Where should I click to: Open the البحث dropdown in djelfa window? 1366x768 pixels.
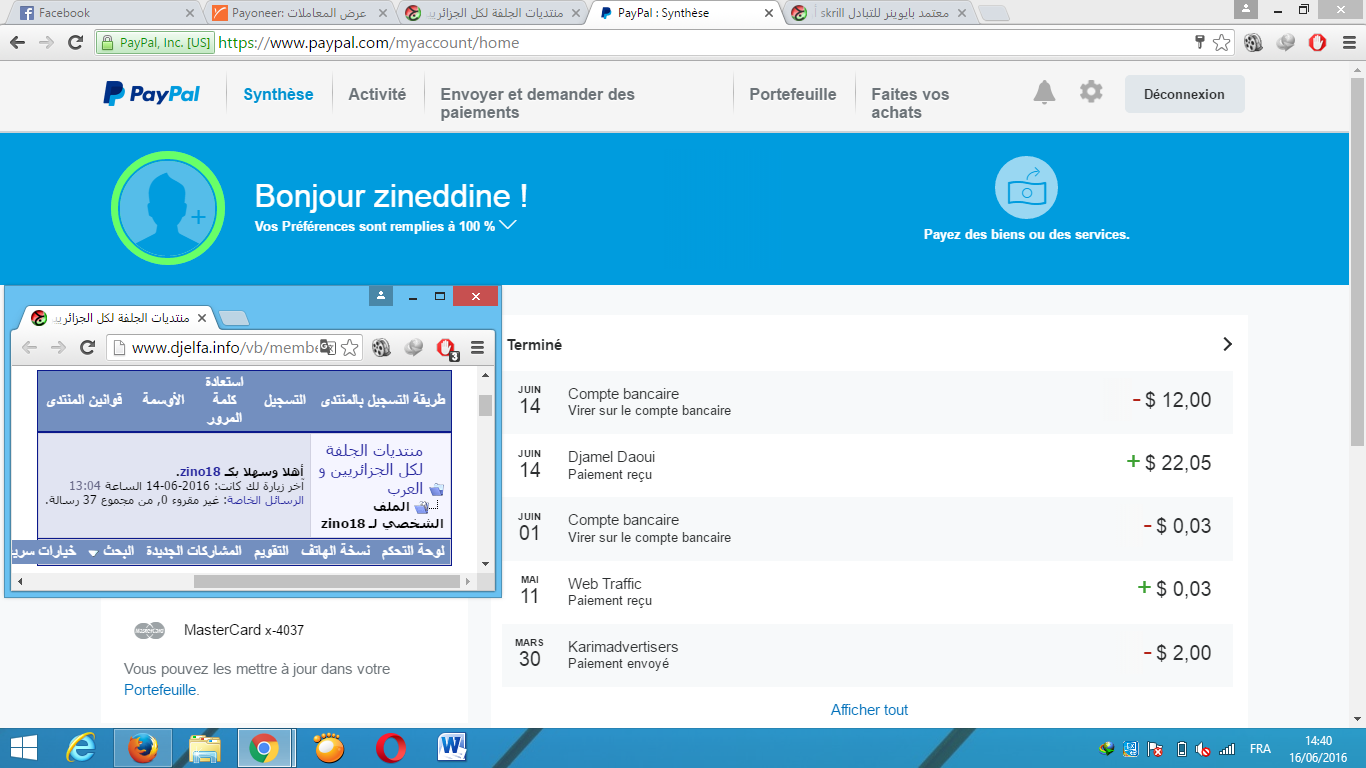(x=110, y=552)
